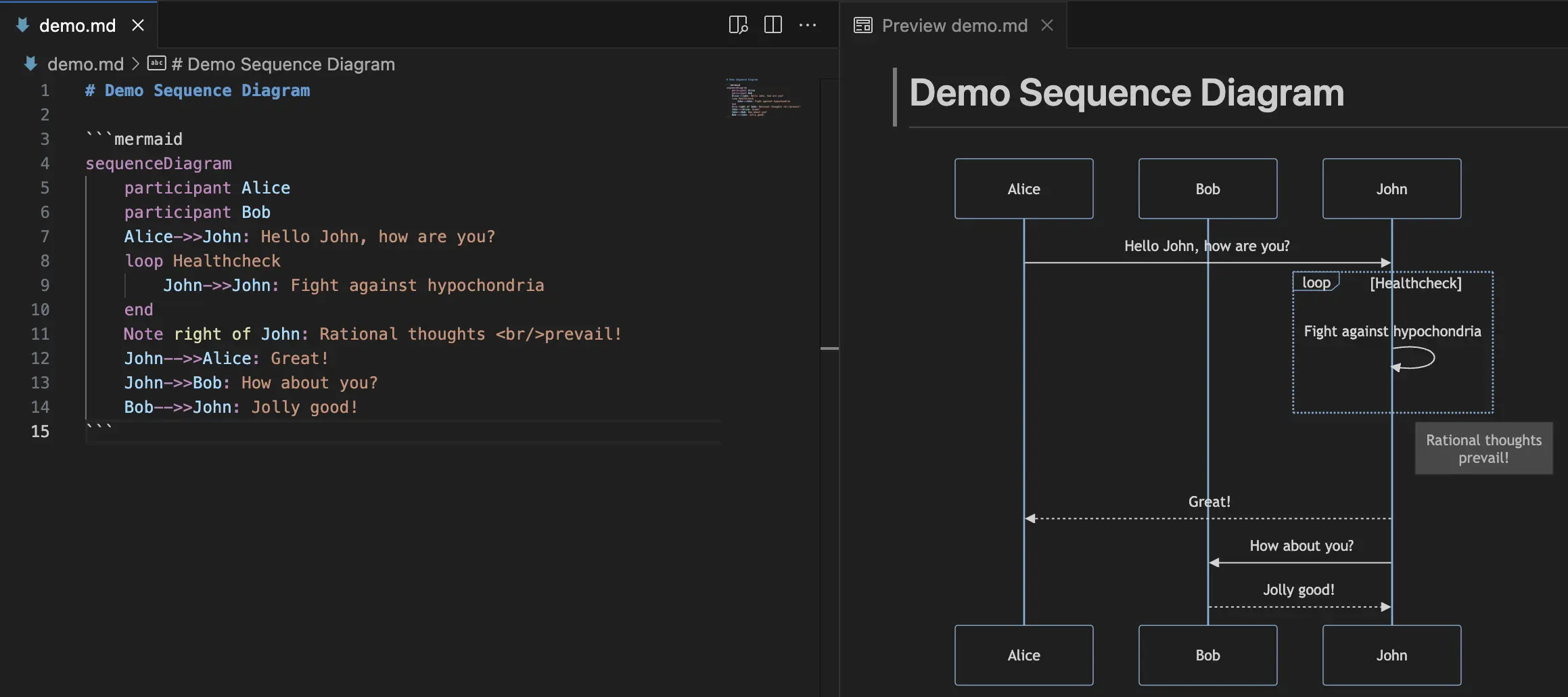1568x697 pixels.
Task: Click the ```mermaid code fence line
Action: 134,139
